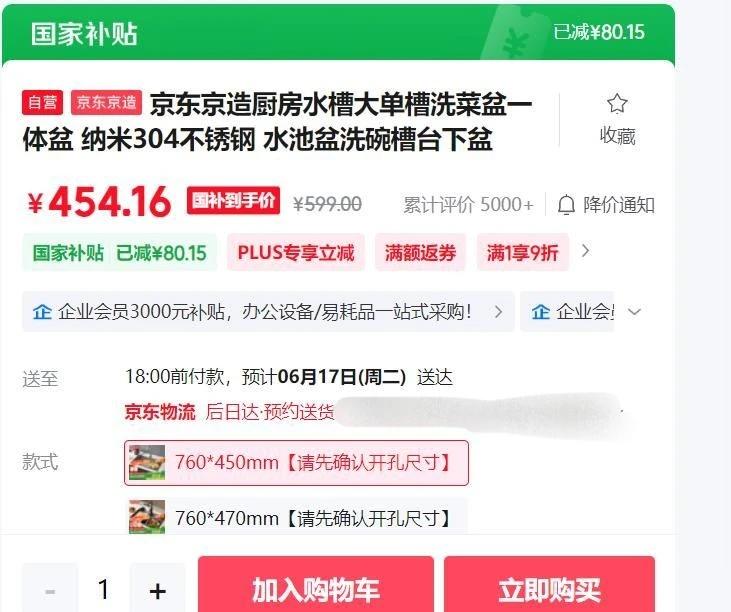Open the 满额返券 promotion tag
The width and height of the screenshot is (731, 612).
click(x=420, y=253)
